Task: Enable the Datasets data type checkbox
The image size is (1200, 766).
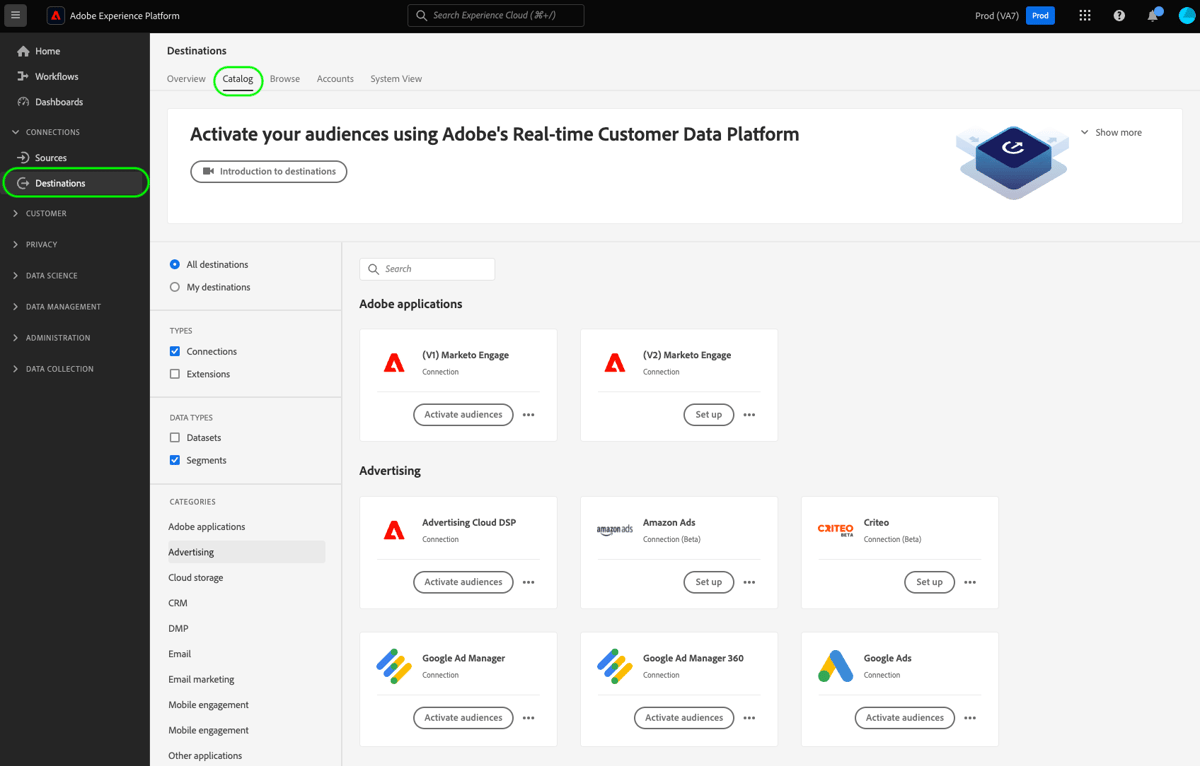Action: tap(174, 437)
